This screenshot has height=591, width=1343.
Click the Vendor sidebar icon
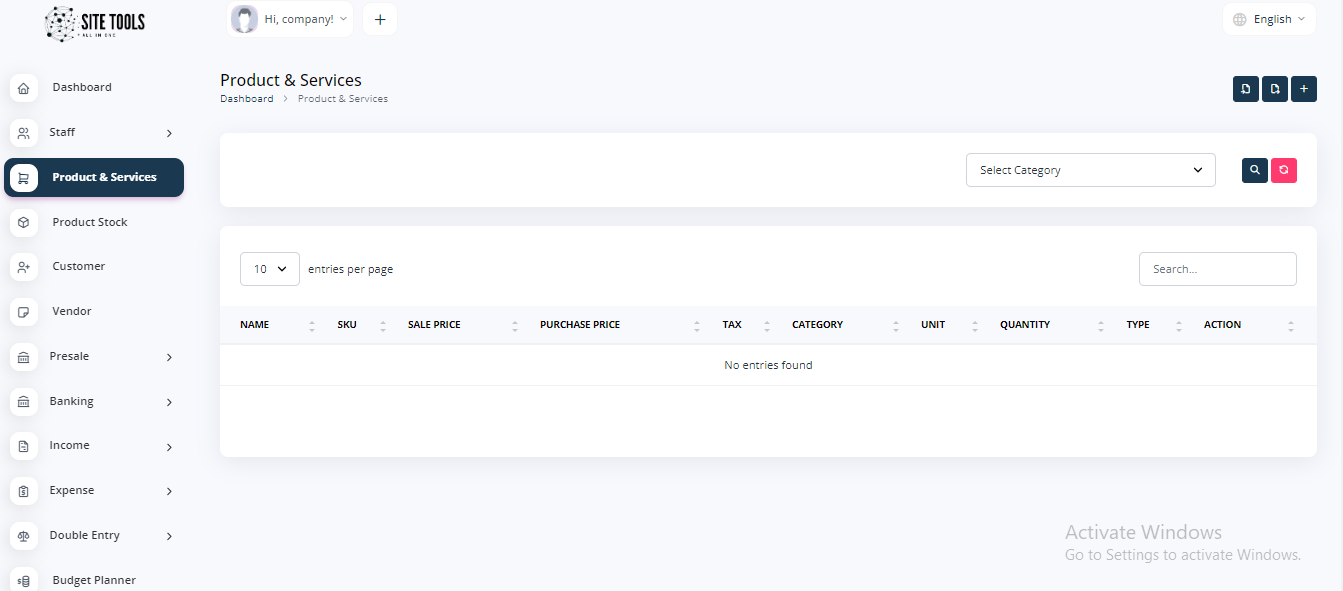coord(24,312)
